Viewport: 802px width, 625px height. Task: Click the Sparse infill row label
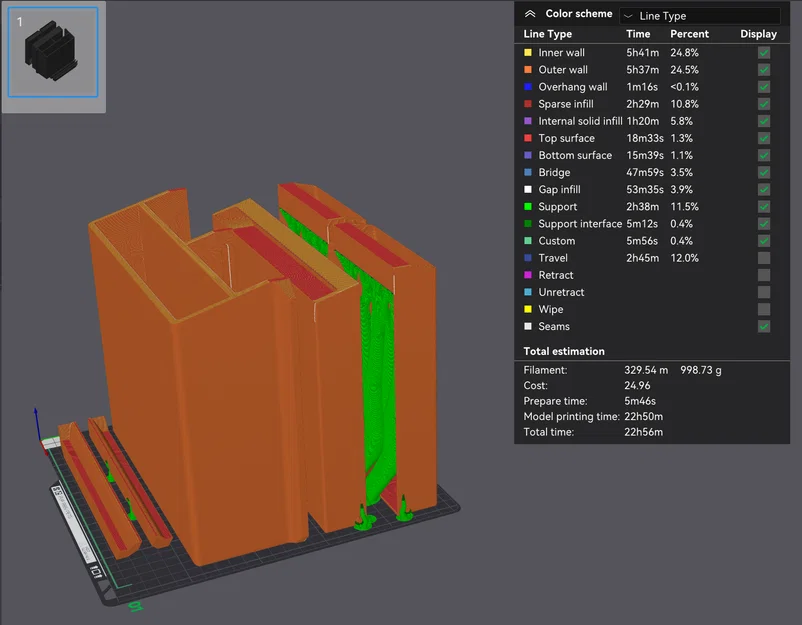pos(568,104)
